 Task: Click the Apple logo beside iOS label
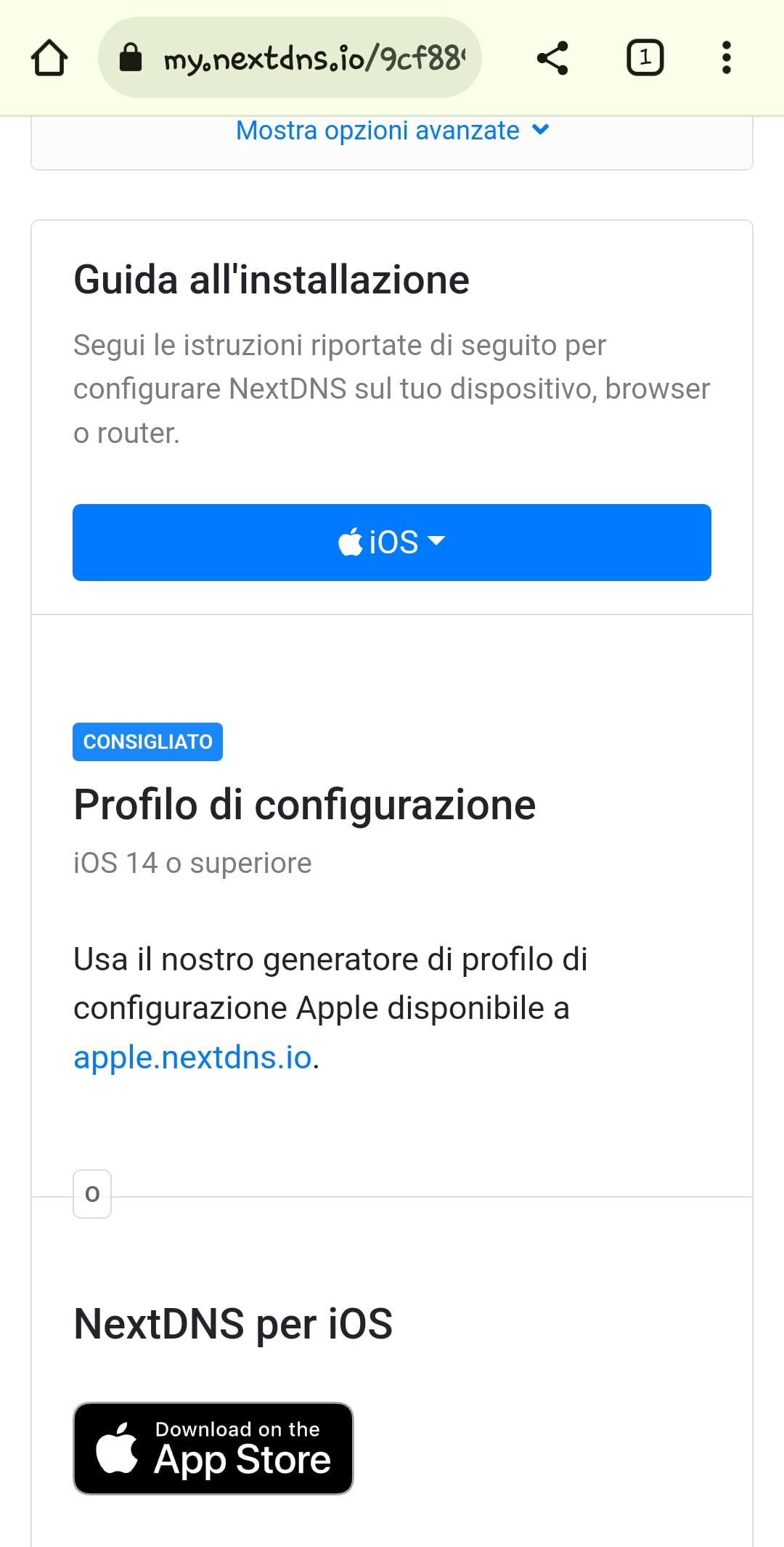(351, 542)
